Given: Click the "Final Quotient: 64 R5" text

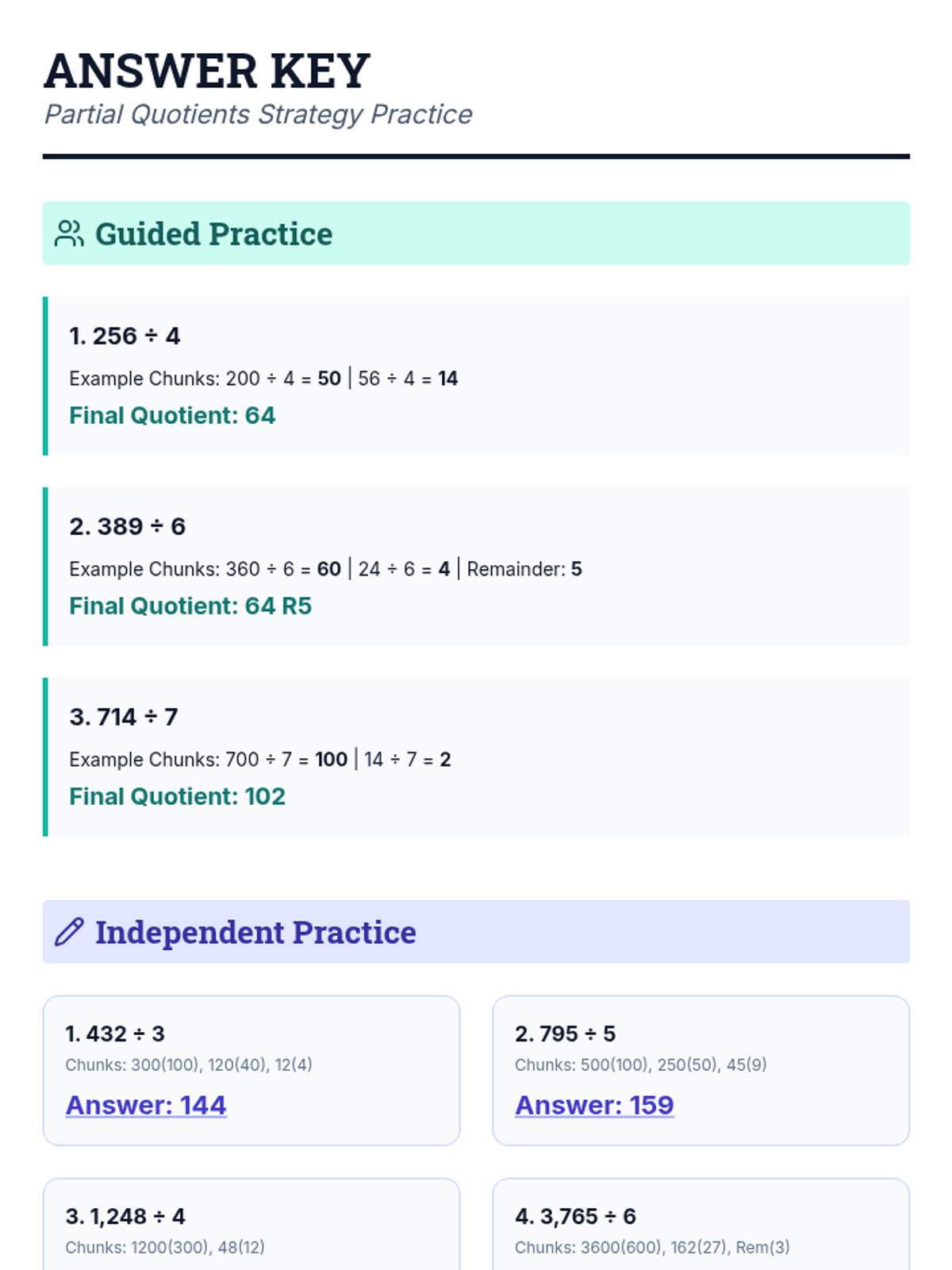Looking at the screenshot, I should click(x=190, y=606).
